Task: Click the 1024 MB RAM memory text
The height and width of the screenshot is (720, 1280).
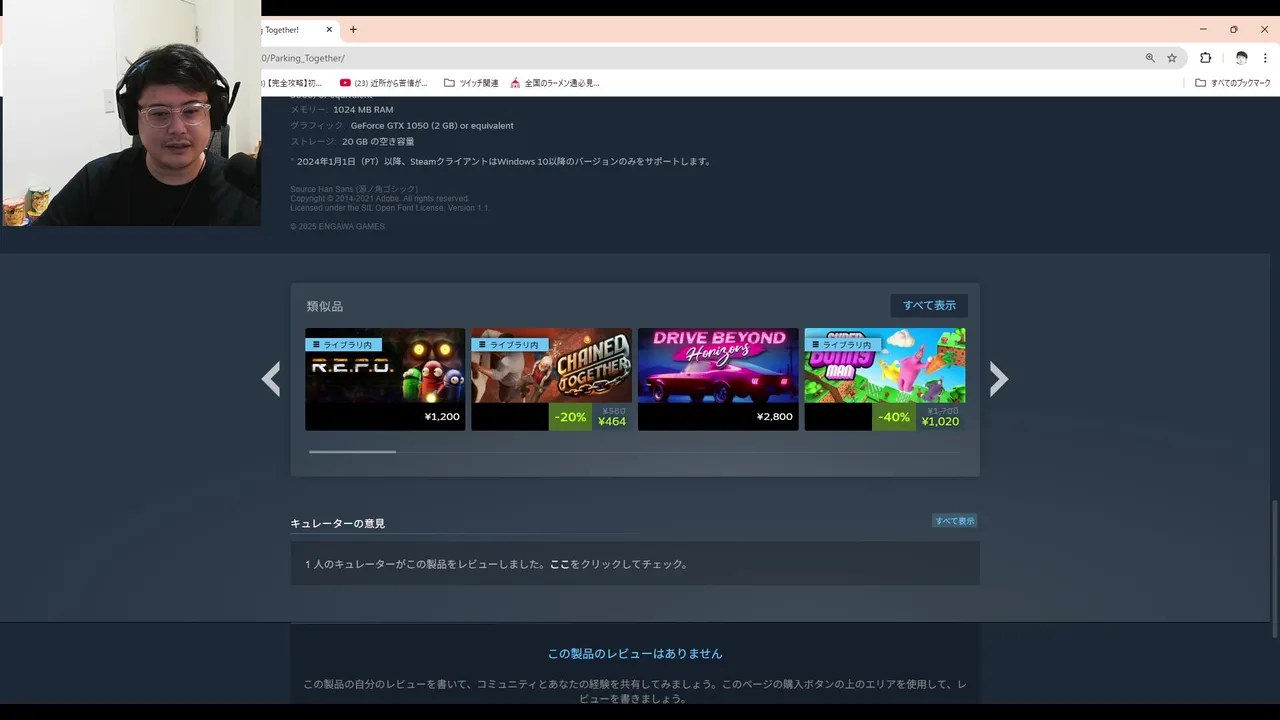Action: click(363, 110)
